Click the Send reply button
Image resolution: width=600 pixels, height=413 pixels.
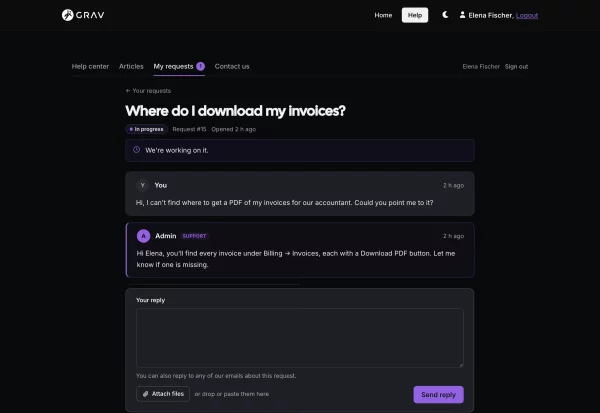coord(439,395)
